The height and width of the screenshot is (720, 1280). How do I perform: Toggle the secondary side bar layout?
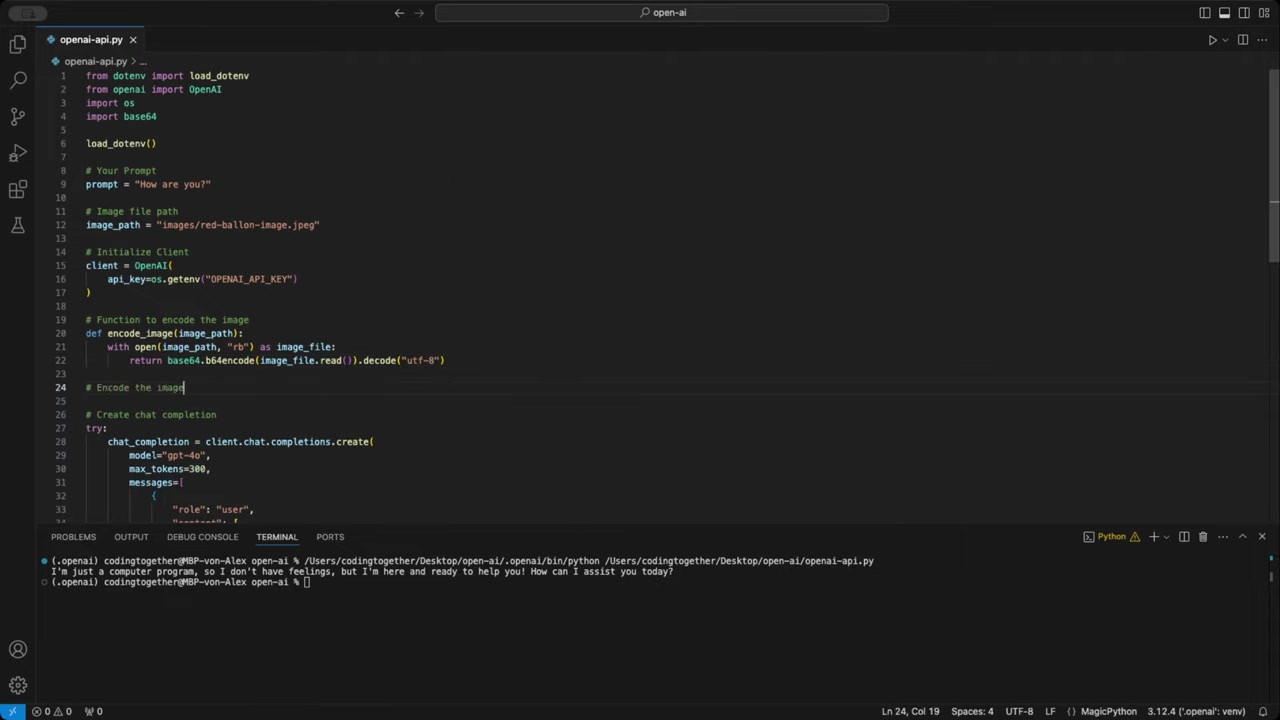(x=1244, y=13)
